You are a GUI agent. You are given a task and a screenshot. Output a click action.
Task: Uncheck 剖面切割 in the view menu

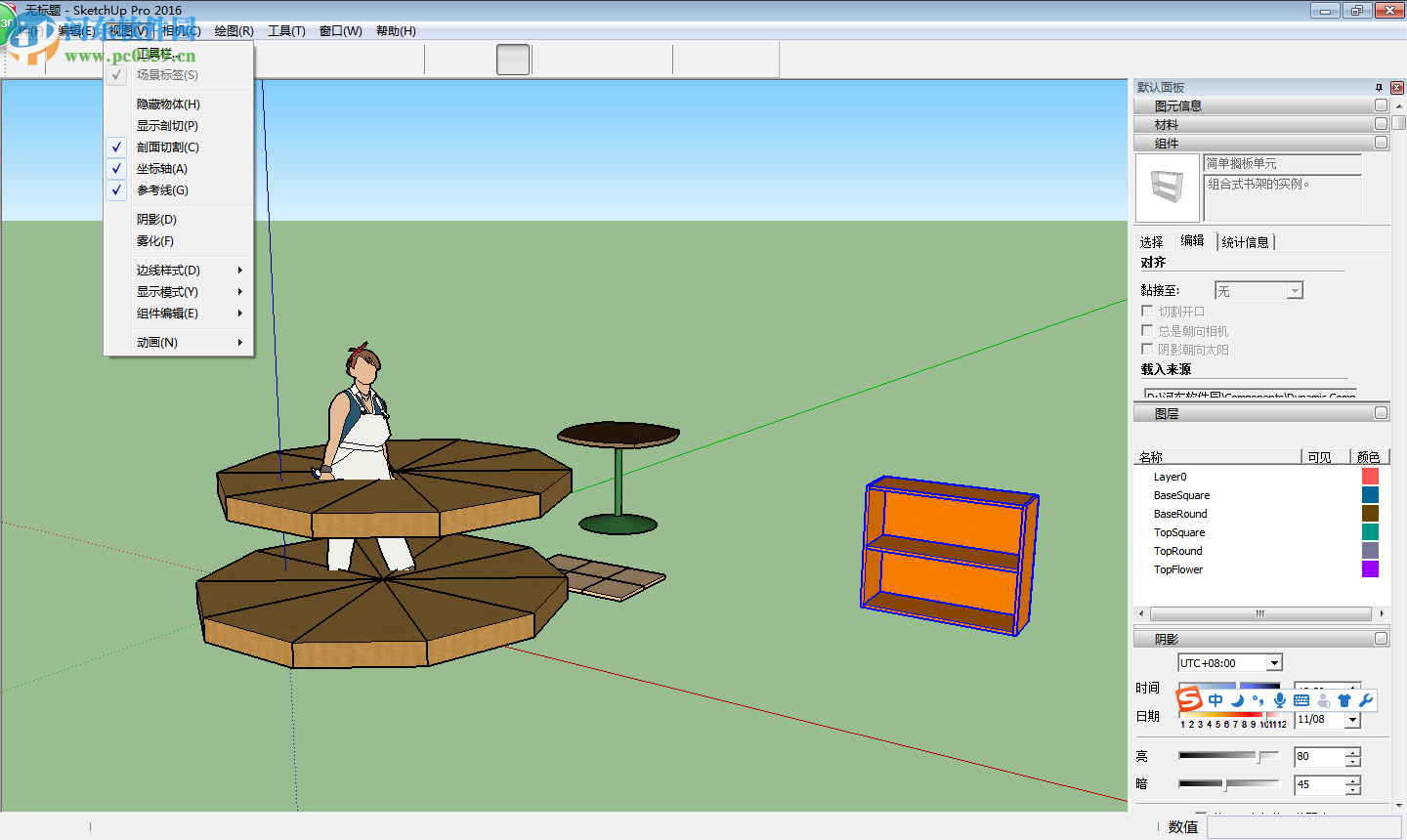point(168,147)
